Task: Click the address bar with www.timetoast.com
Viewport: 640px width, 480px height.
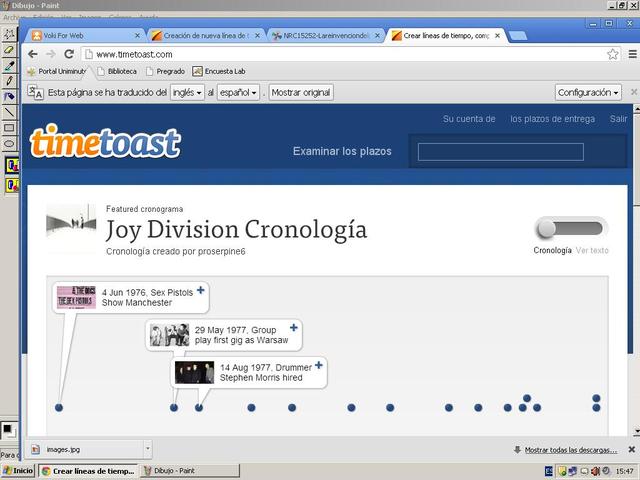Action: 344,54
